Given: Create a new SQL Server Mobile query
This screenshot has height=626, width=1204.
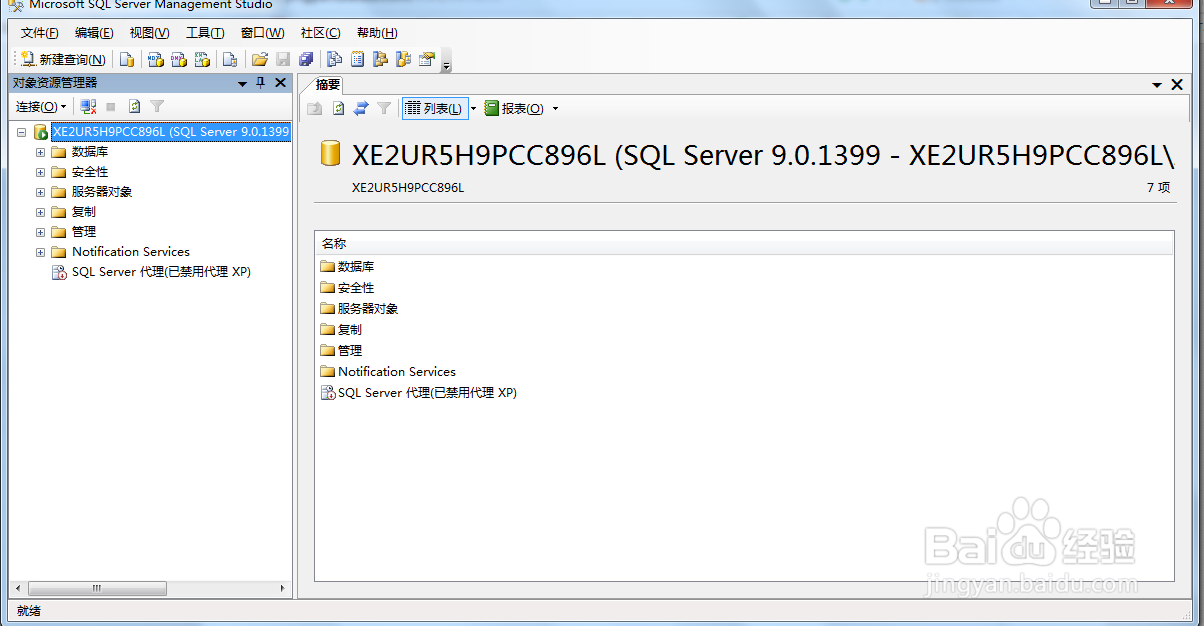Looking at the screenshot, I should point(230,60).
